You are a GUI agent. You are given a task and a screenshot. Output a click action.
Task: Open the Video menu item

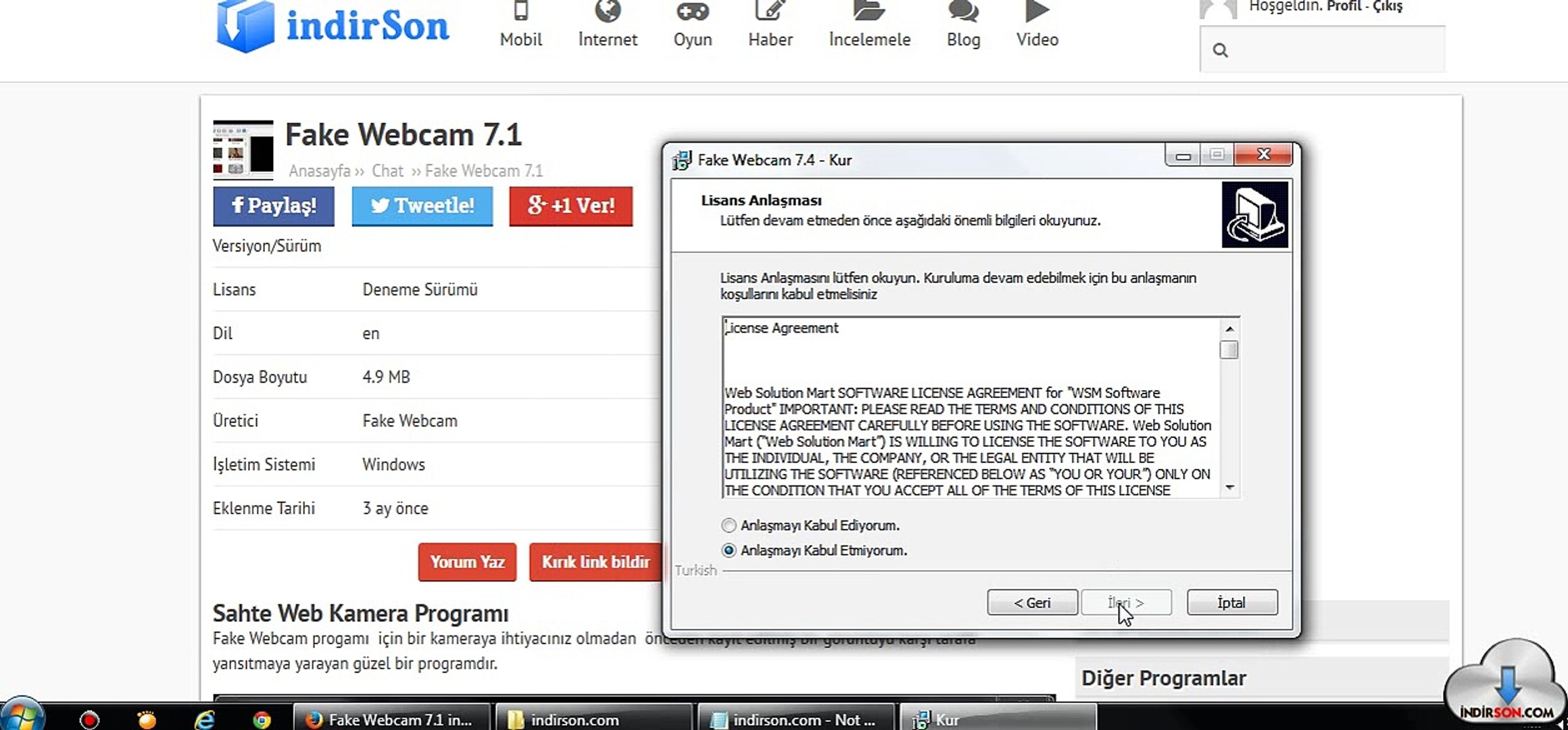1037,40
